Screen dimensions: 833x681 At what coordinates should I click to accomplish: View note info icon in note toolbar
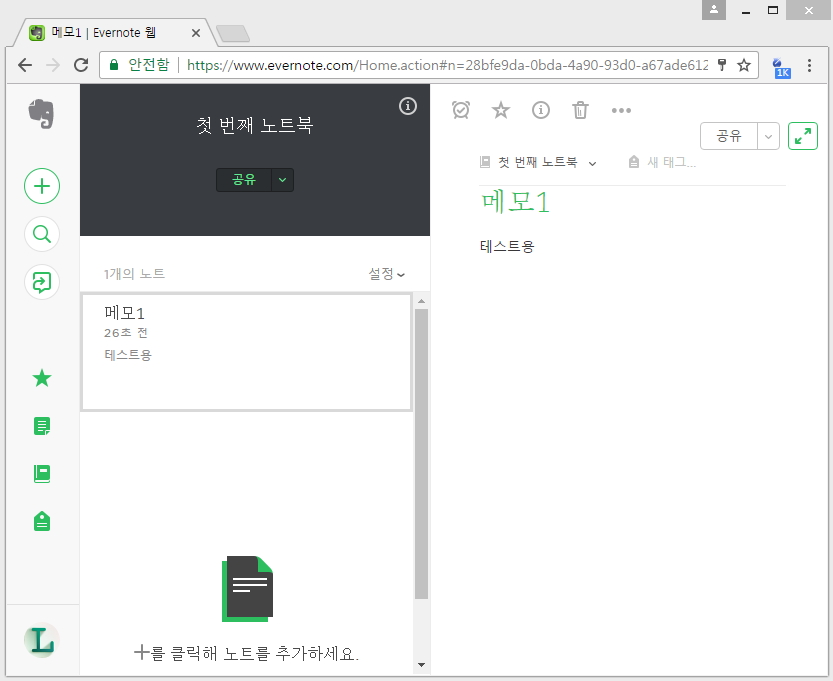(541, 110)
